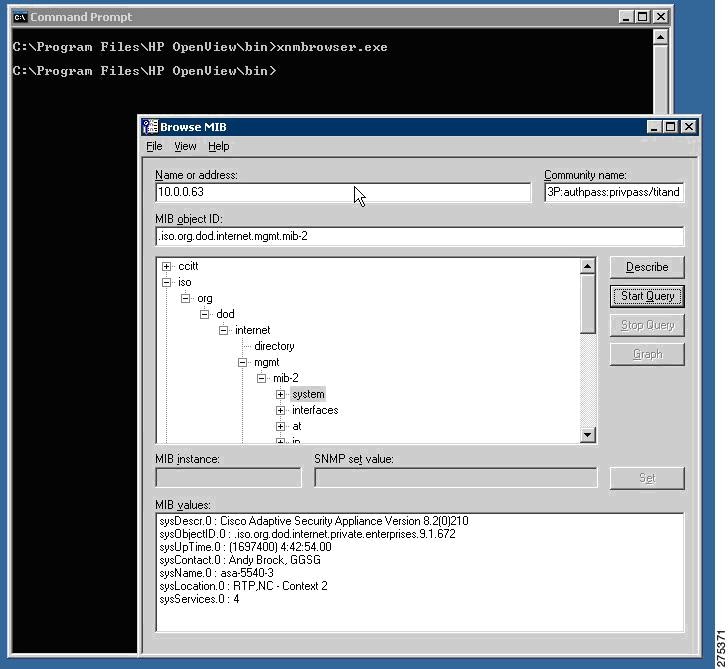Expand the system tree node
This screenshot has height=669, width=728.
(280, 395)
